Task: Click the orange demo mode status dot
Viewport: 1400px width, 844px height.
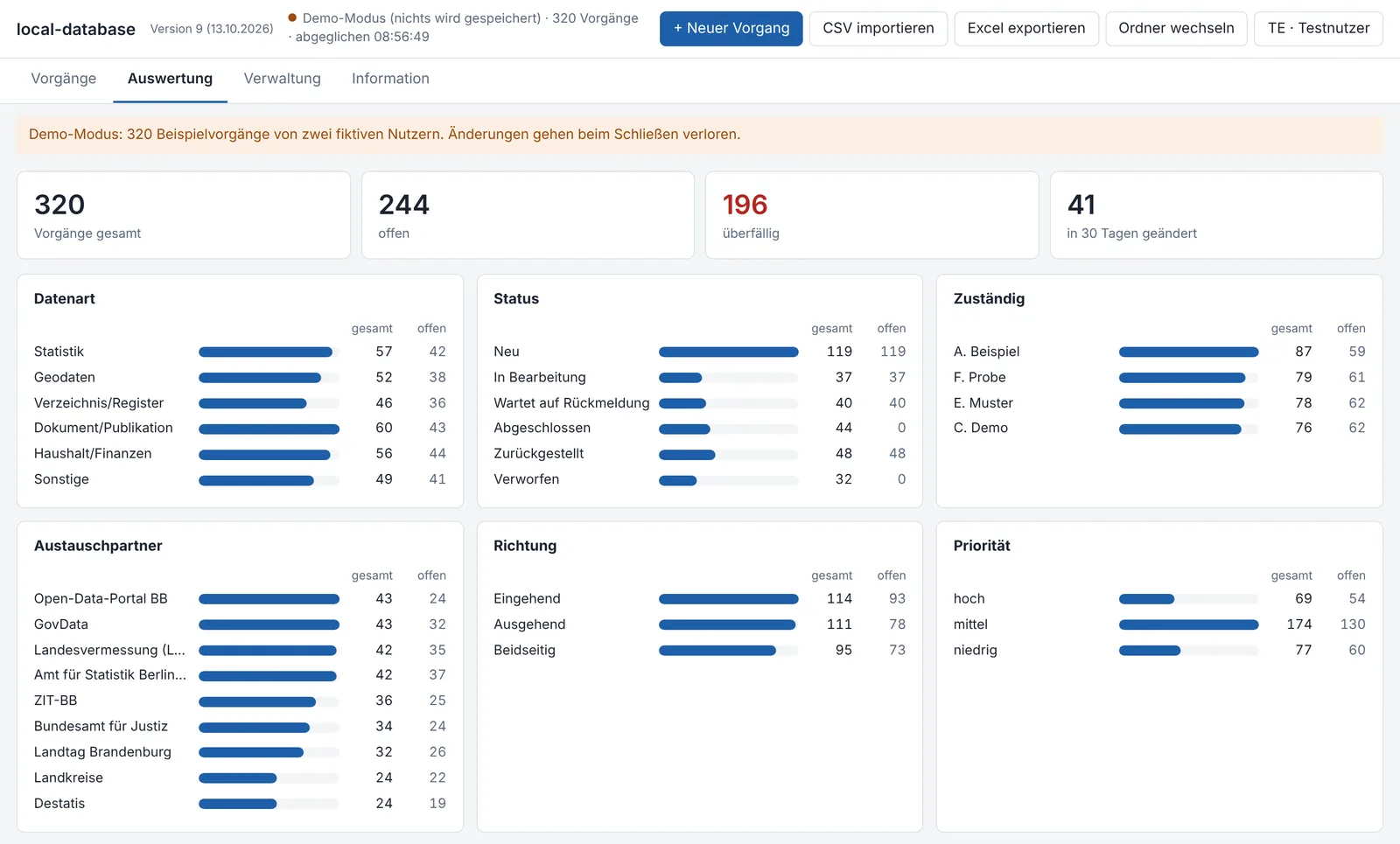Action: [292, 17]
